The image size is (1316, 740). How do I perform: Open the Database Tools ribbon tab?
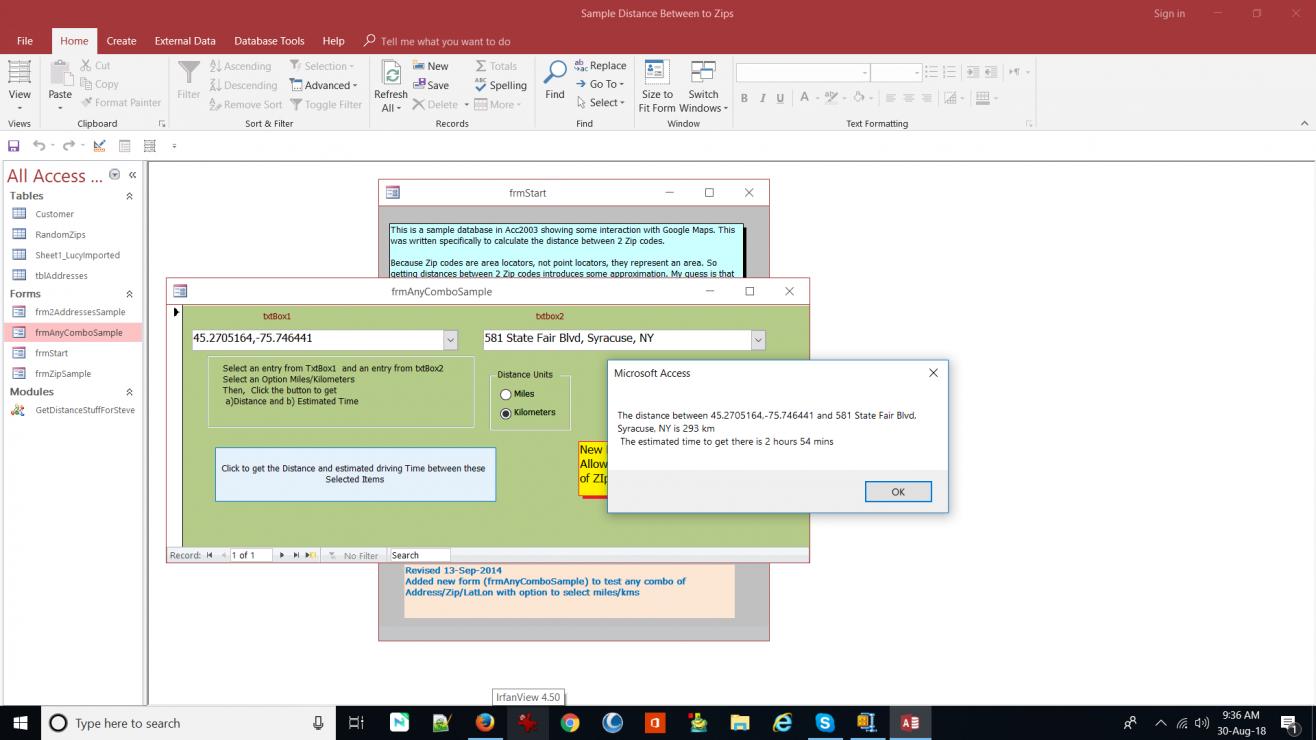(x=269, y=41)
